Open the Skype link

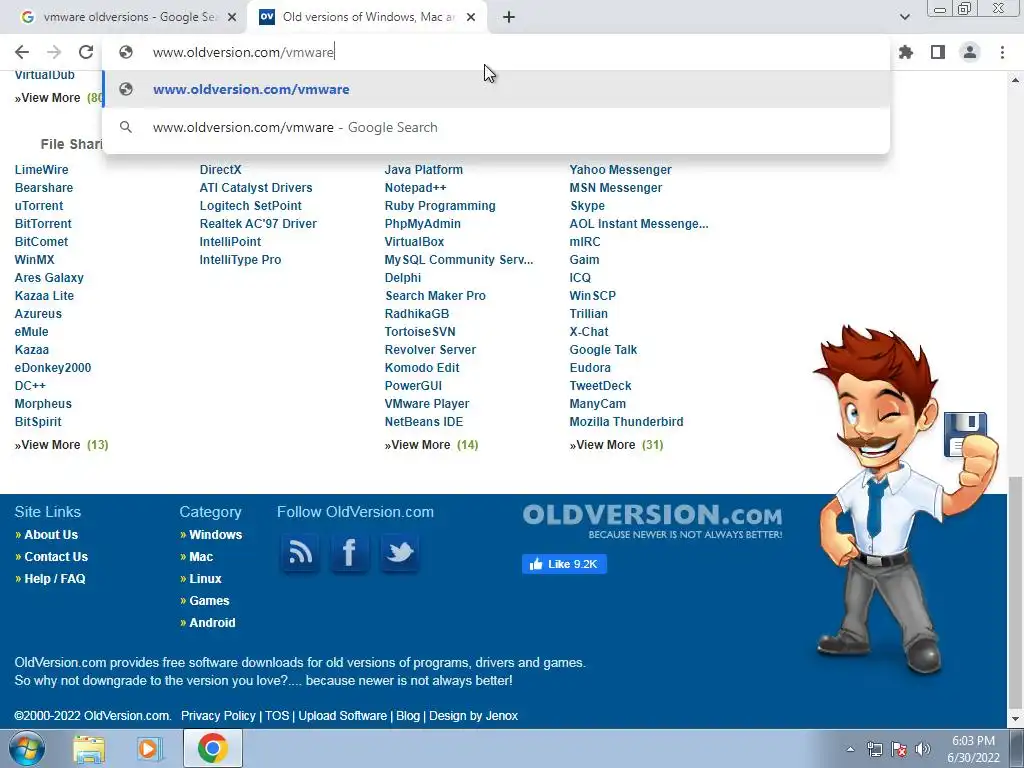click(x=587, y=206)
